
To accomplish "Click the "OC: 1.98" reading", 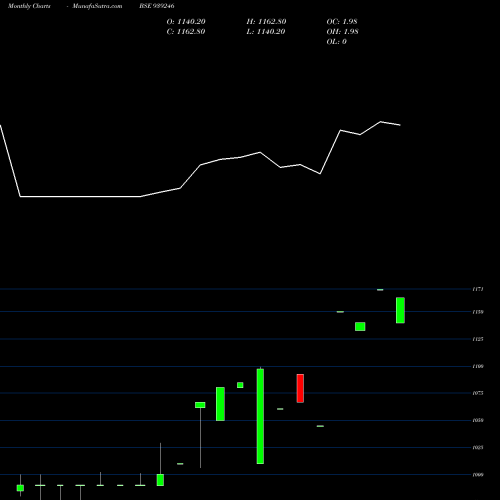I will click(342, 22).
